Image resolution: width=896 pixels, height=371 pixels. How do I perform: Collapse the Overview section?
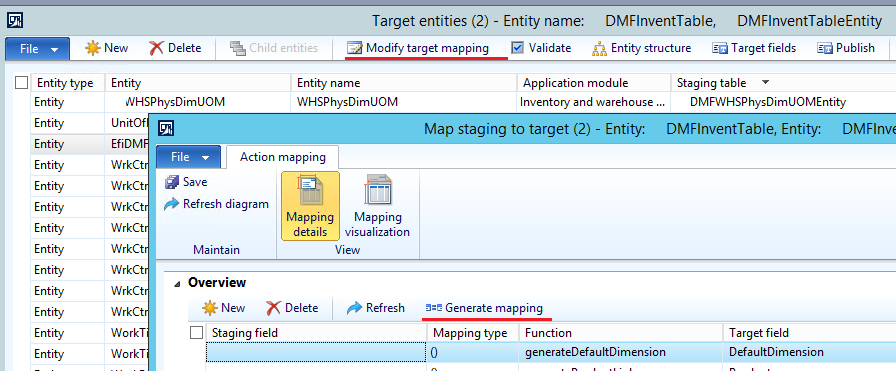tap(177, 283)
